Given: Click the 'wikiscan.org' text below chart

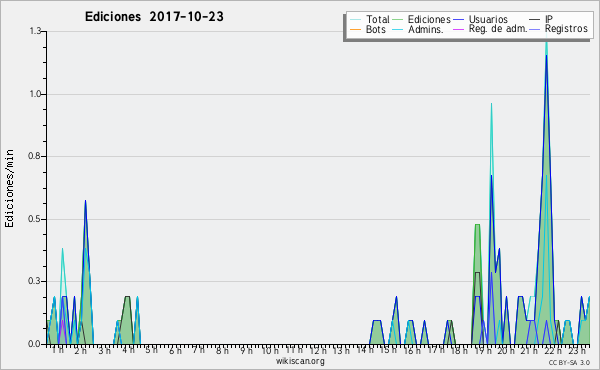Looking at the screenshot, I should coord(300,361).
